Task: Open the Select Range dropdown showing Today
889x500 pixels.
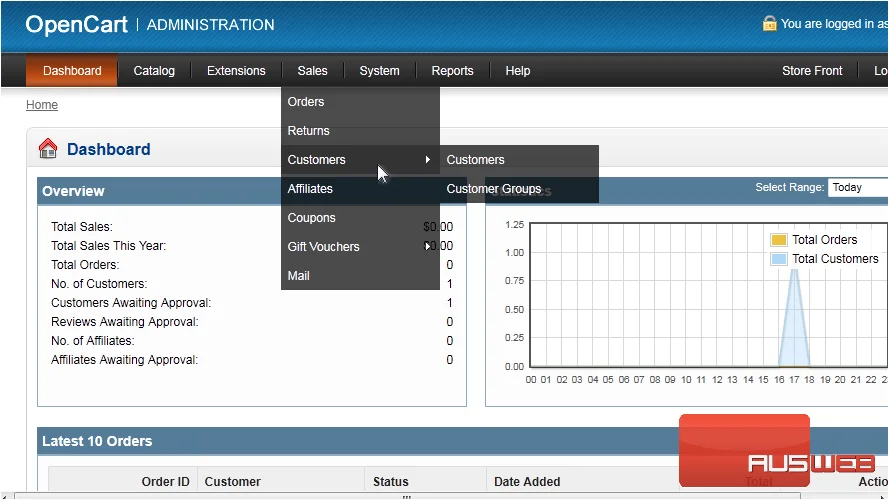Action: coord(858,187)
